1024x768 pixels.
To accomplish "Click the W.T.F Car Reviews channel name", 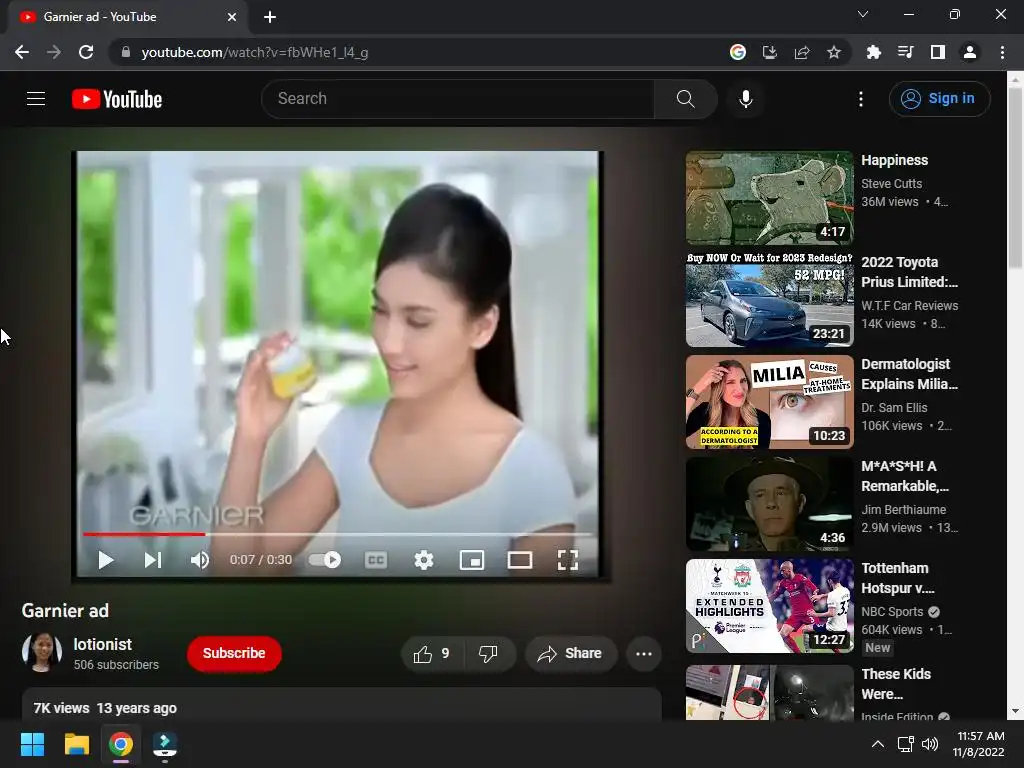I will [x=910, y=306].
